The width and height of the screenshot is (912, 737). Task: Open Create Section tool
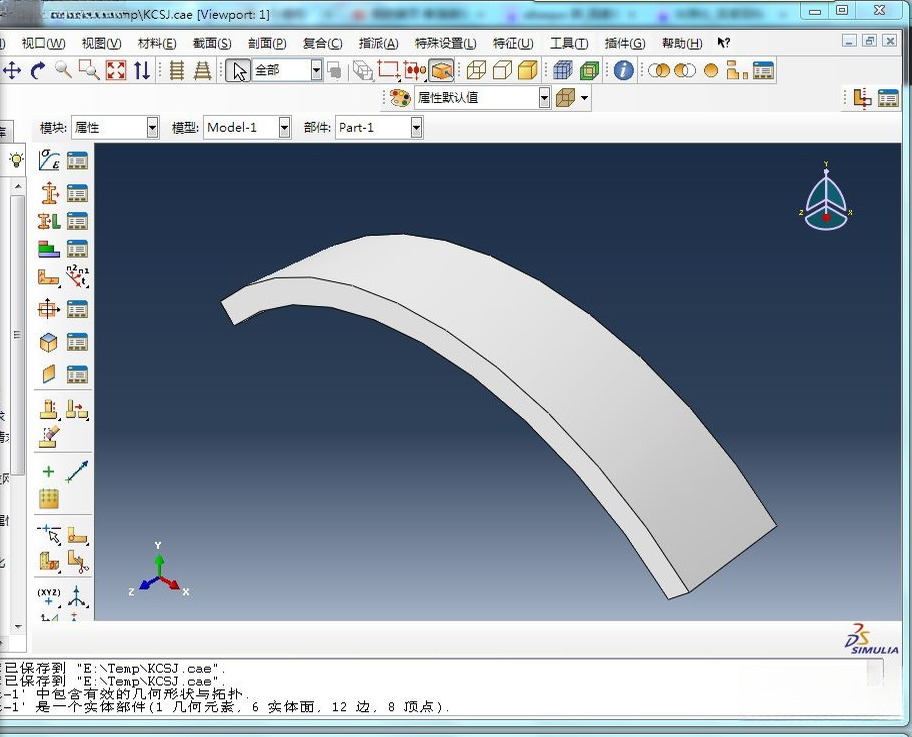click(x=49, y=193)
